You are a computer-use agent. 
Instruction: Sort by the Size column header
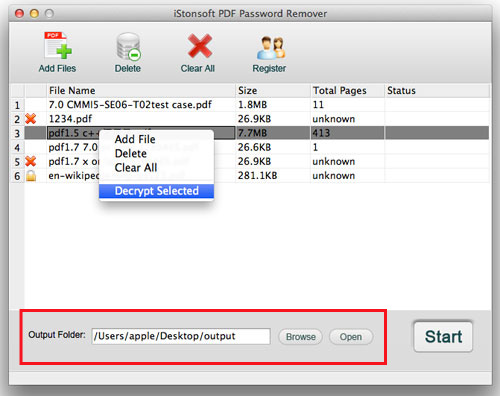tap(273, 90)
